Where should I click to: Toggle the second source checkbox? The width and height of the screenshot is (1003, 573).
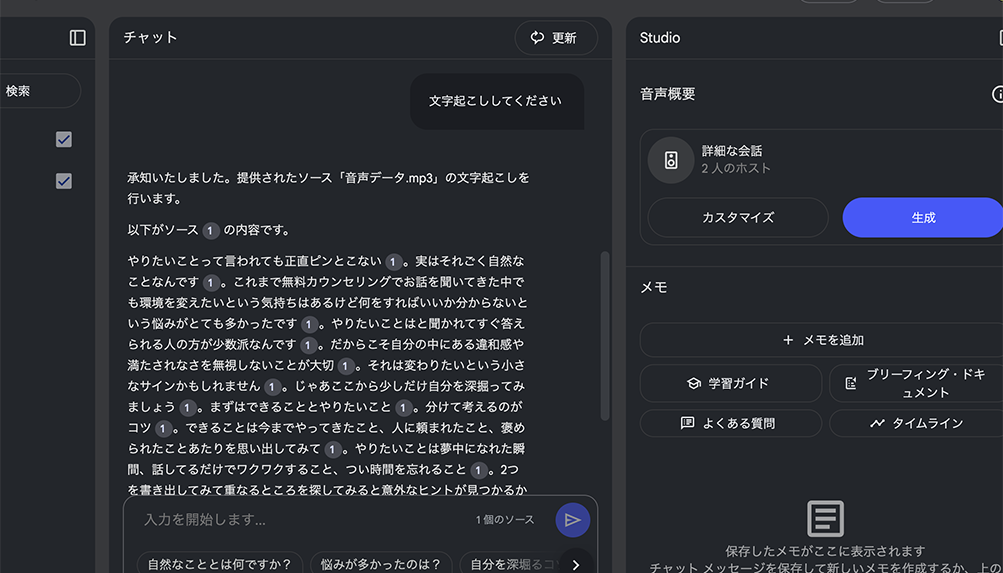click(63, 181)
